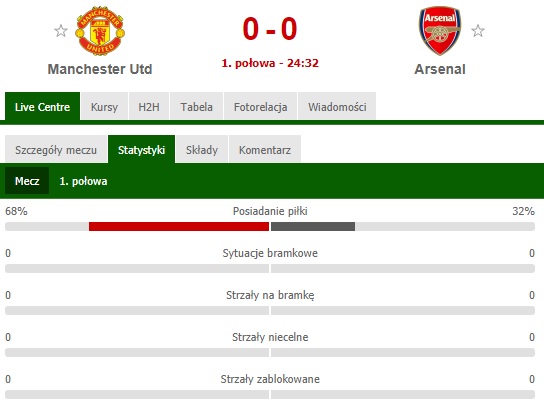Viewport: 544px width, 414px height.
Task: Favorite Arsenal with the star icon
Action: click(478, 31)
